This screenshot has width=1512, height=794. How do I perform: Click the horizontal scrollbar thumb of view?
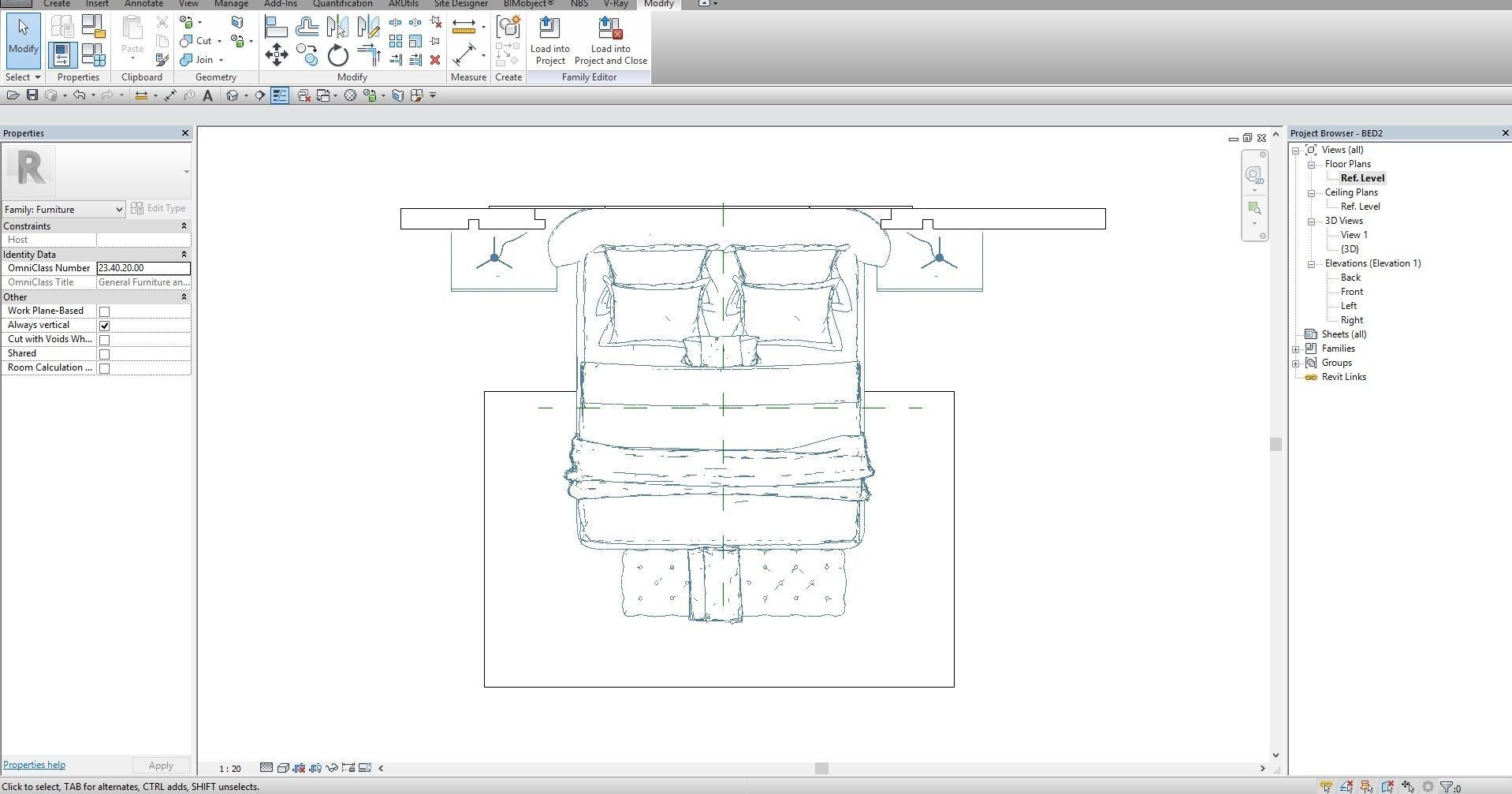(821, 769)
